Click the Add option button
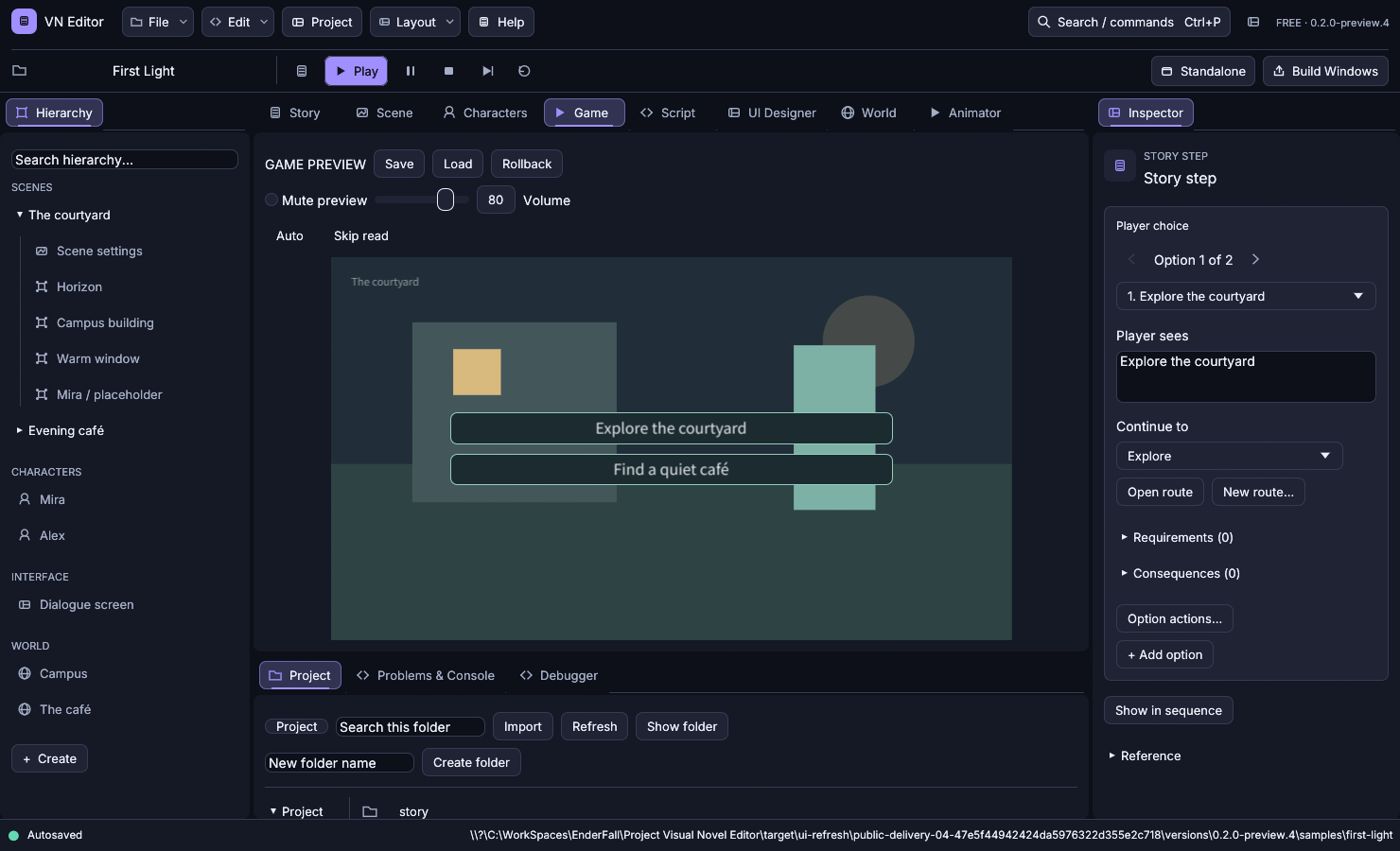 tap(1164, 654)
